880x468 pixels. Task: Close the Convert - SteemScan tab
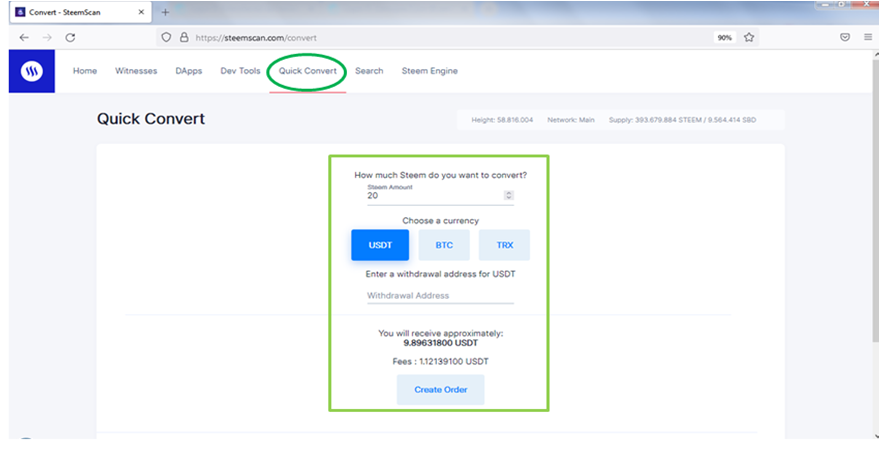[x=141, y=12]
